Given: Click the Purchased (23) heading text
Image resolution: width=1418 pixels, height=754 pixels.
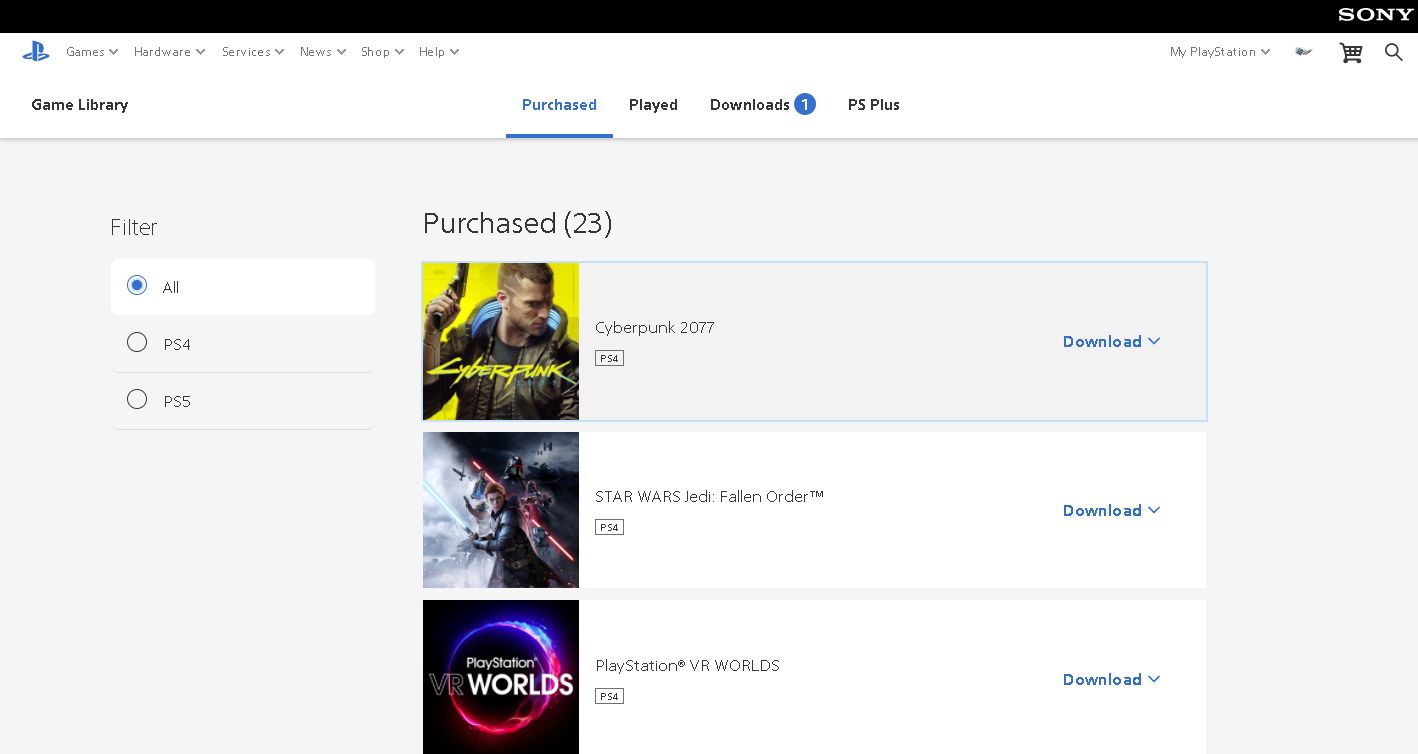Looking at the screenshot, I should 517,223.
